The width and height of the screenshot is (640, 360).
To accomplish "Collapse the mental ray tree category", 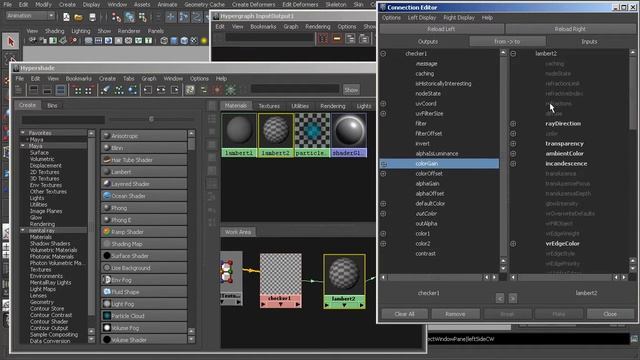I will coord(23,230).
